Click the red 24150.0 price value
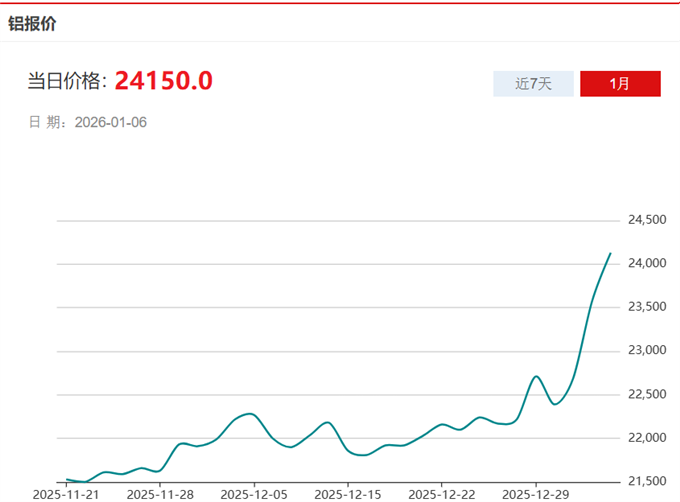Viewport: 680px width, 502px height. point(163,81)
